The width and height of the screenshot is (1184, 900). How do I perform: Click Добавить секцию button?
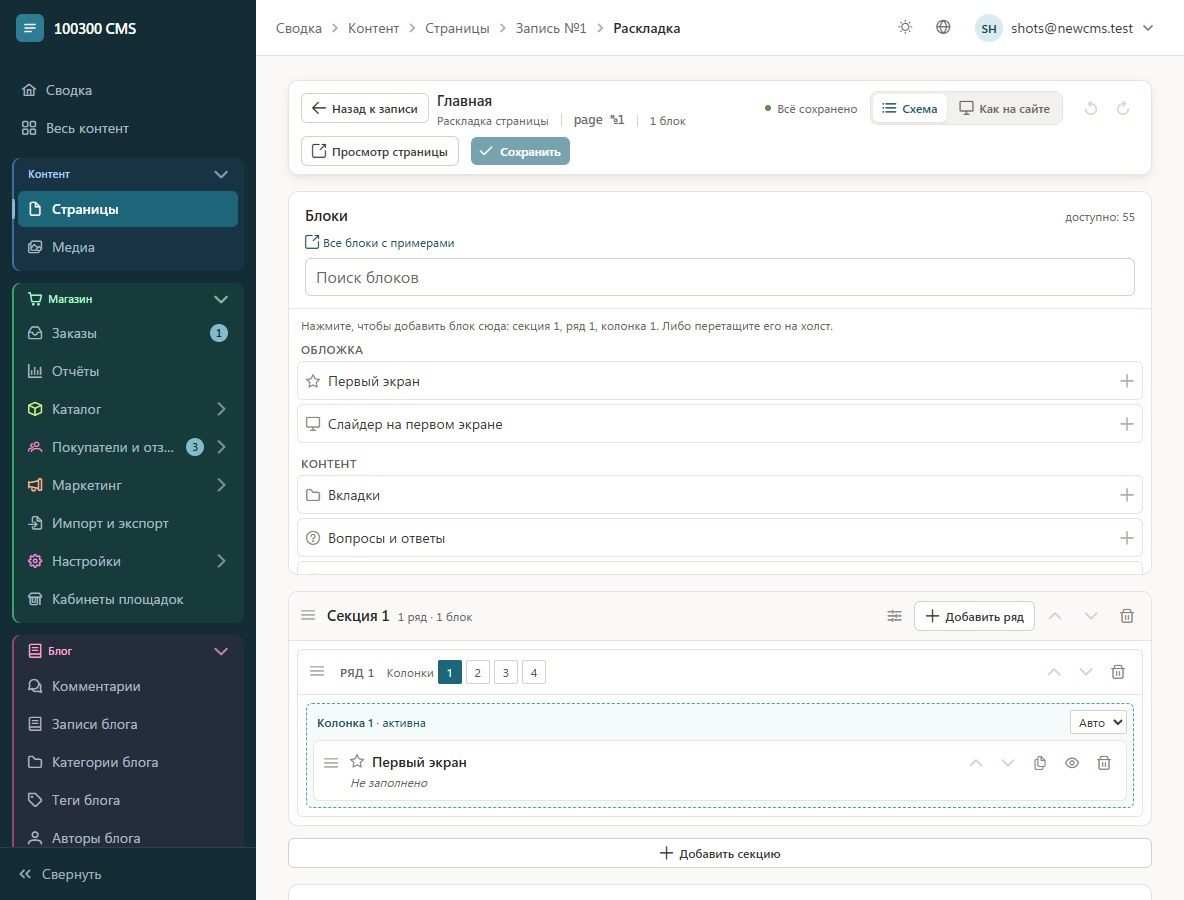pos(720,853)
